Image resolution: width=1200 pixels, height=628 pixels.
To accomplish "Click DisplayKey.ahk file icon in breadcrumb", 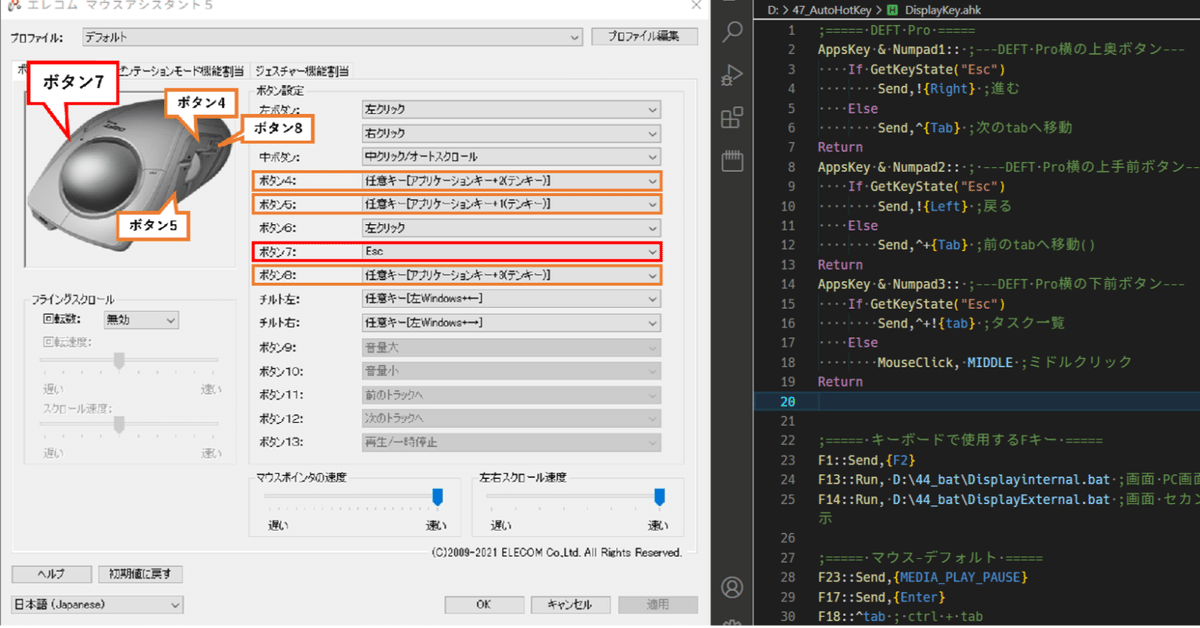I will [x=894, y=9].
